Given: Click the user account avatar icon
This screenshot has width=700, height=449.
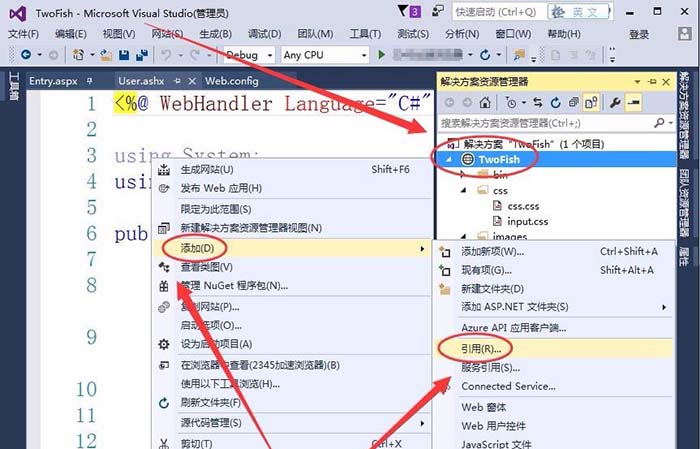Looking at the screenshot, I should pyautogui.click(x=684, y=34).
